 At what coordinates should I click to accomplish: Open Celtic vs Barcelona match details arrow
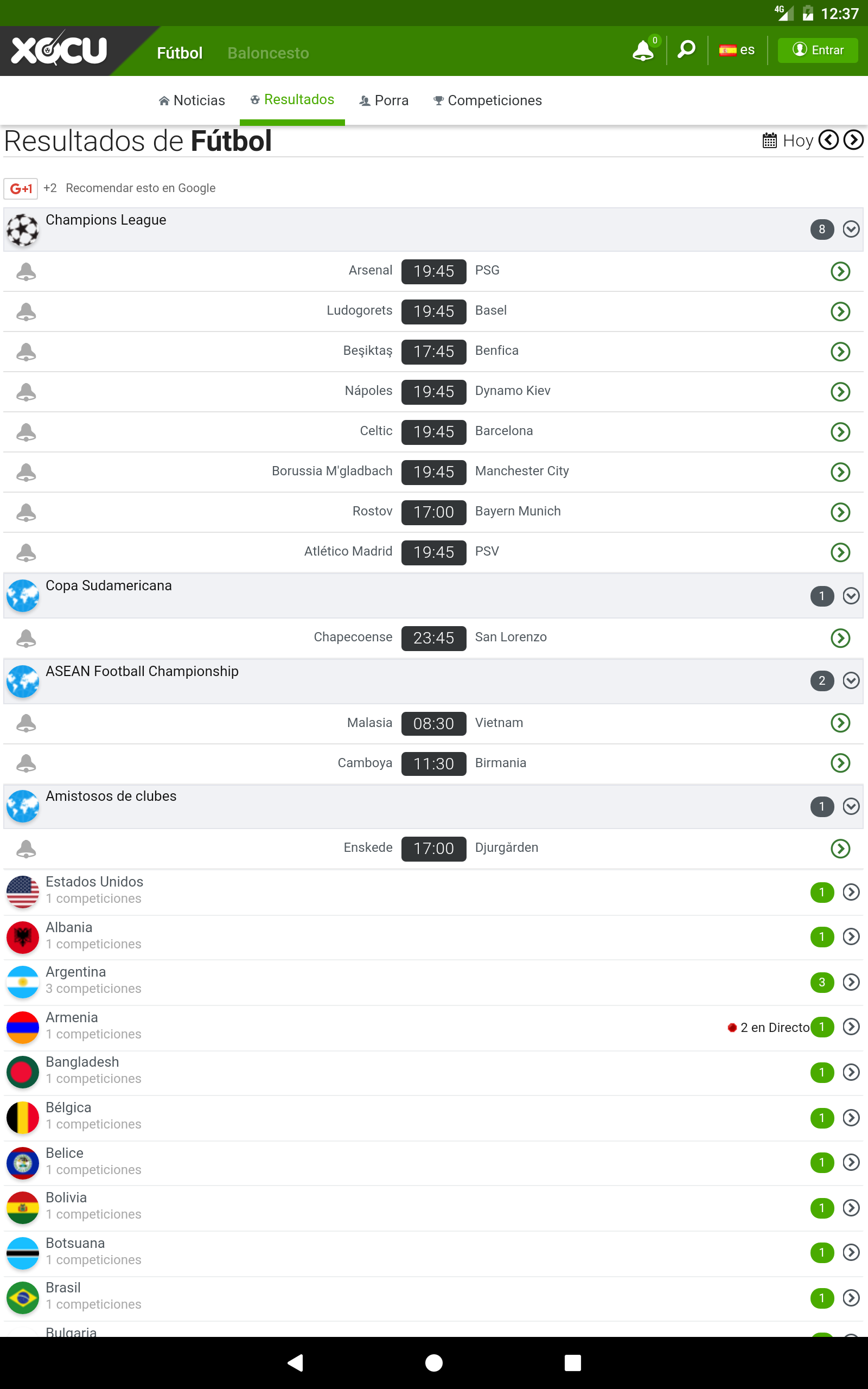pyautogui.click(x=840, y=432)
